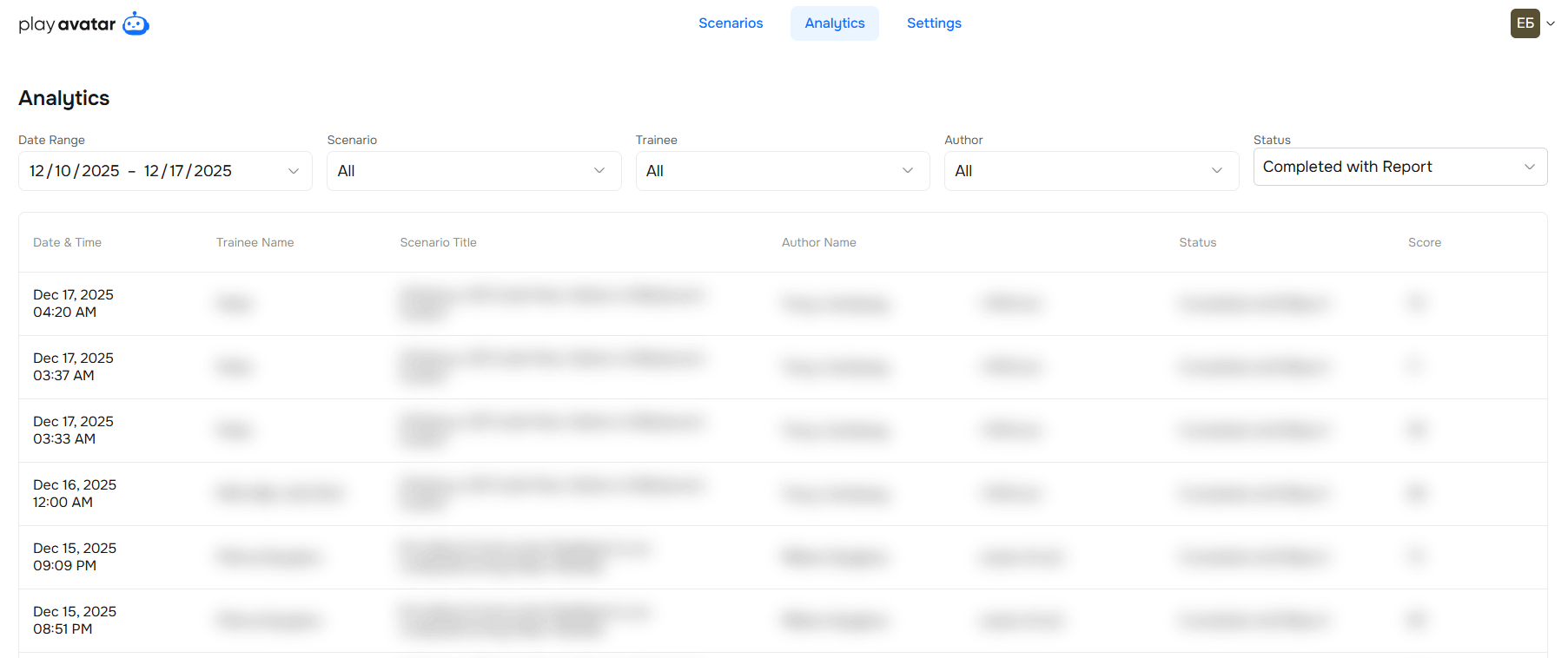Sort by Date & Time column header
The image size is (1568, 658).
[x=67, y=243]
